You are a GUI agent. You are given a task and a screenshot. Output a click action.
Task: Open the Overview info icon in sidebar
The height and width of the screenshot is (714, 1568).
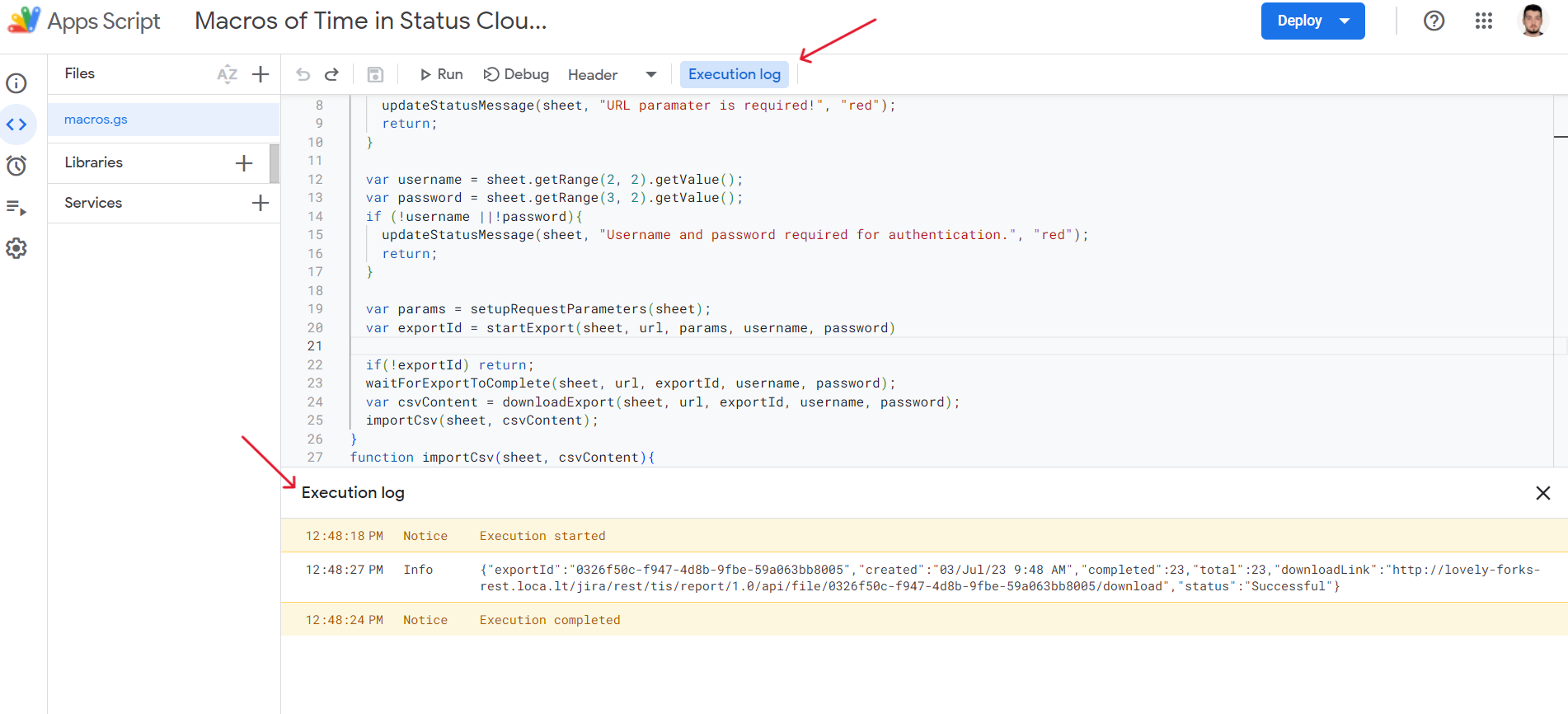coord(16,83)
